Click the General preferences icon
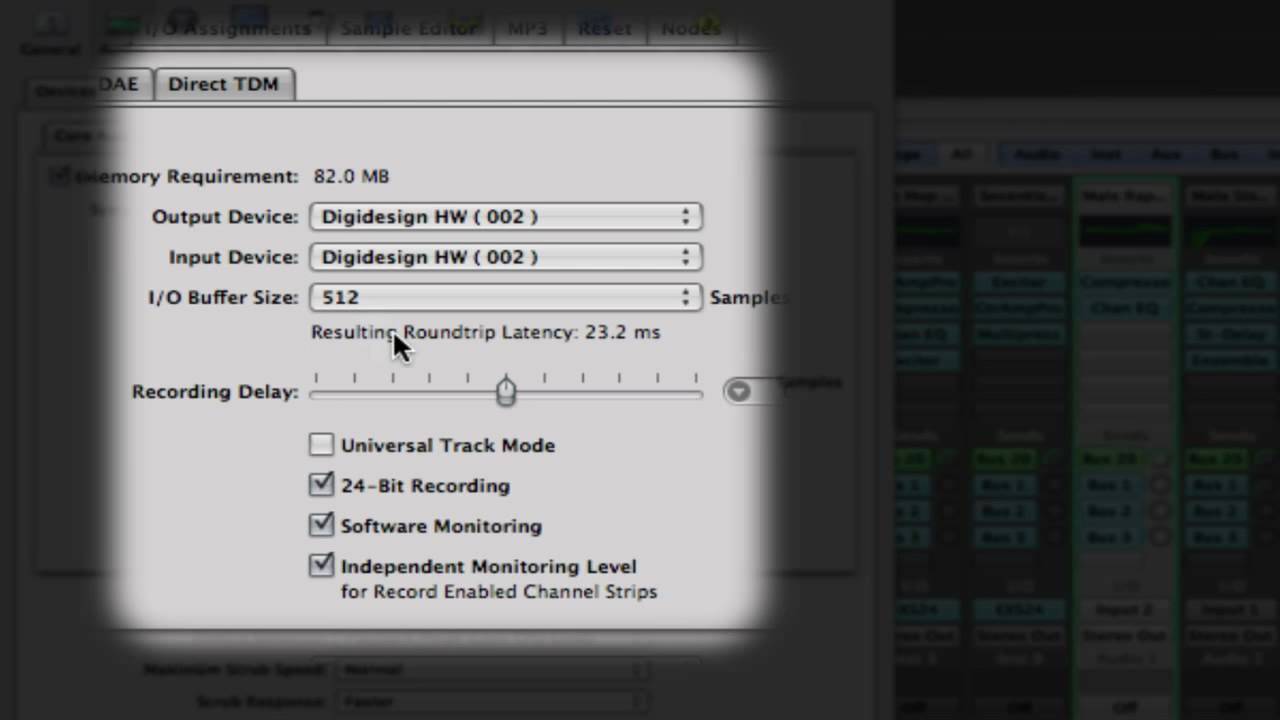 [x=50, y=33]
